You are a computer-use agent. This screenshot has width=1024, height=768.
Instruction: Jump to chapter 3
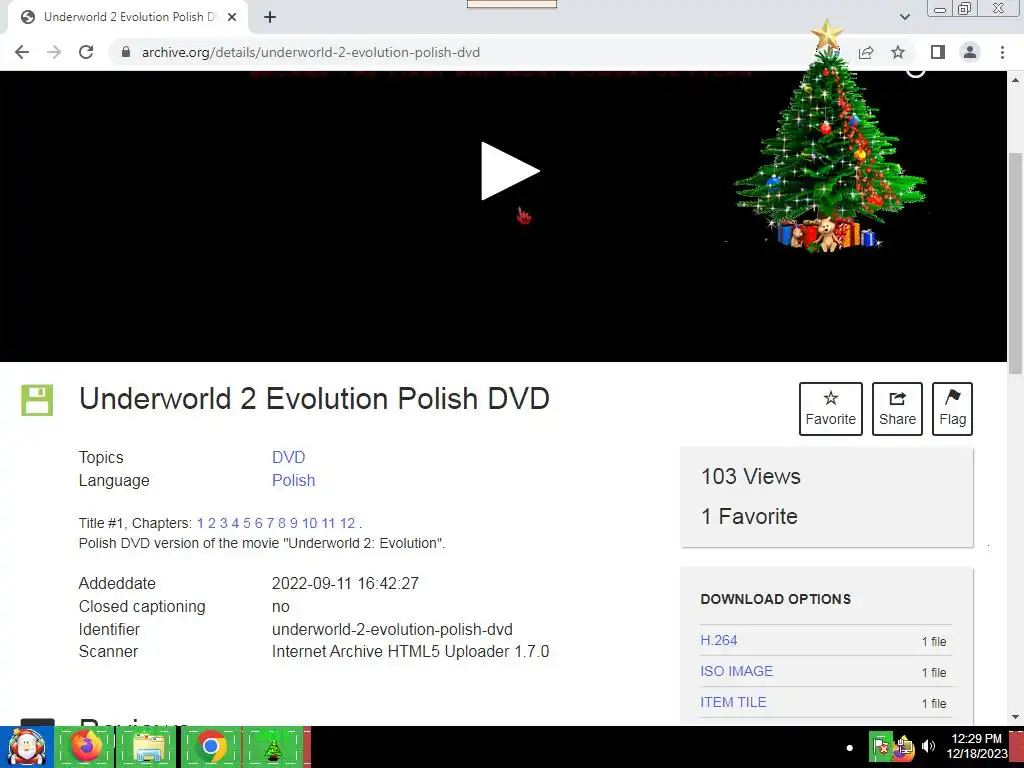point(223,523)
